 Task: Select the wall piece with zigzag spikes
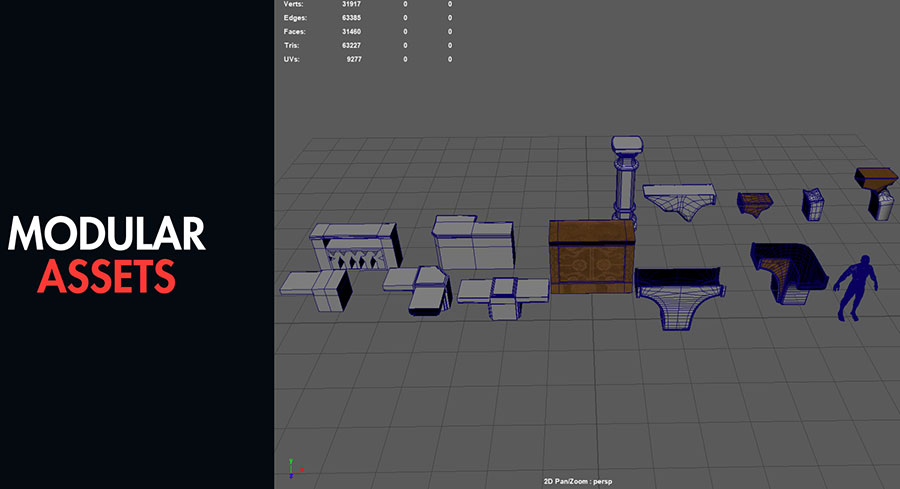(356, 247)
